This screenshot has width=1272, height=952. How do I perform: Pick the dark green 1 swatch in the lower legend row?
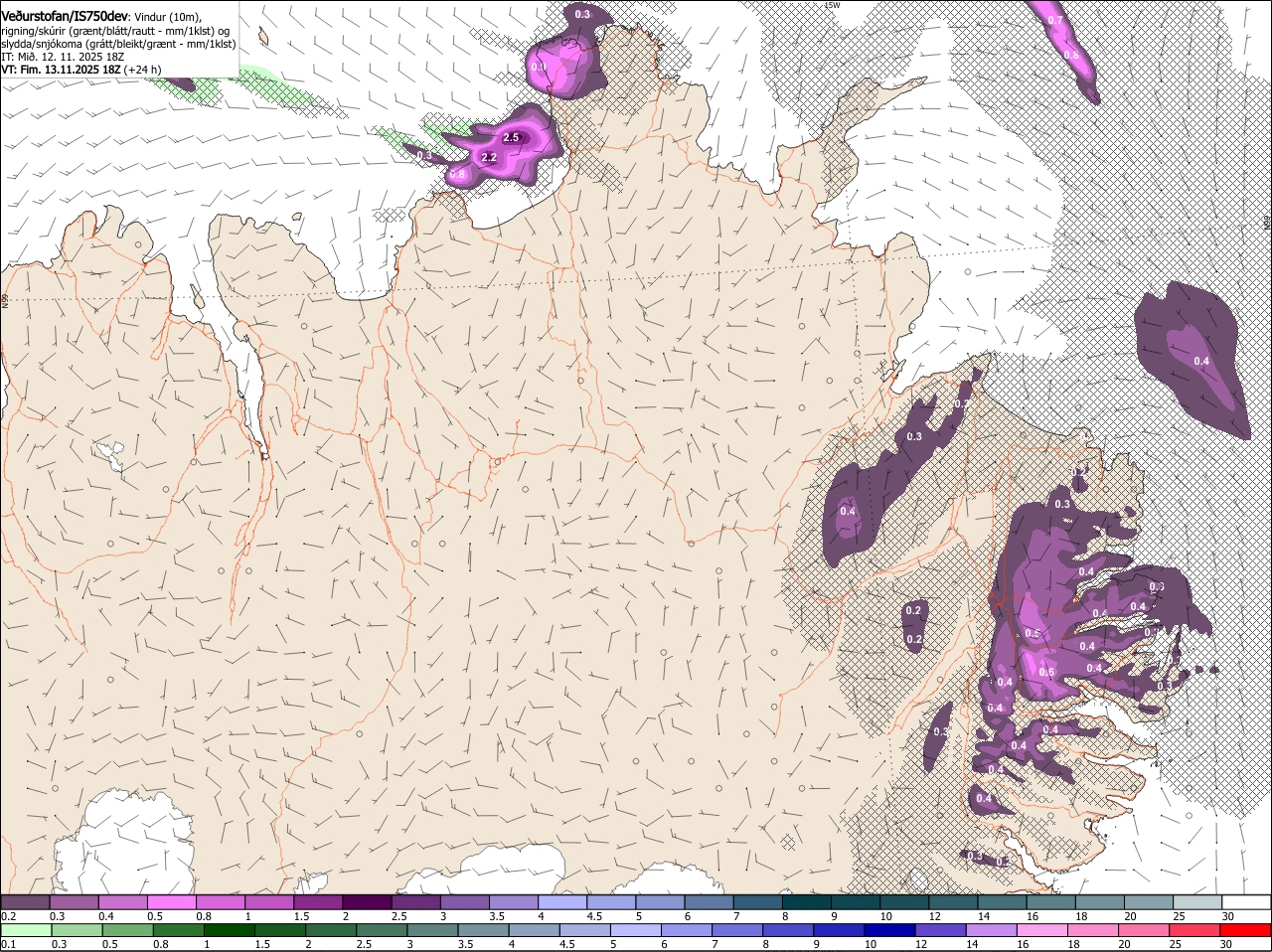pyautogui.click(x=230, y=930)
